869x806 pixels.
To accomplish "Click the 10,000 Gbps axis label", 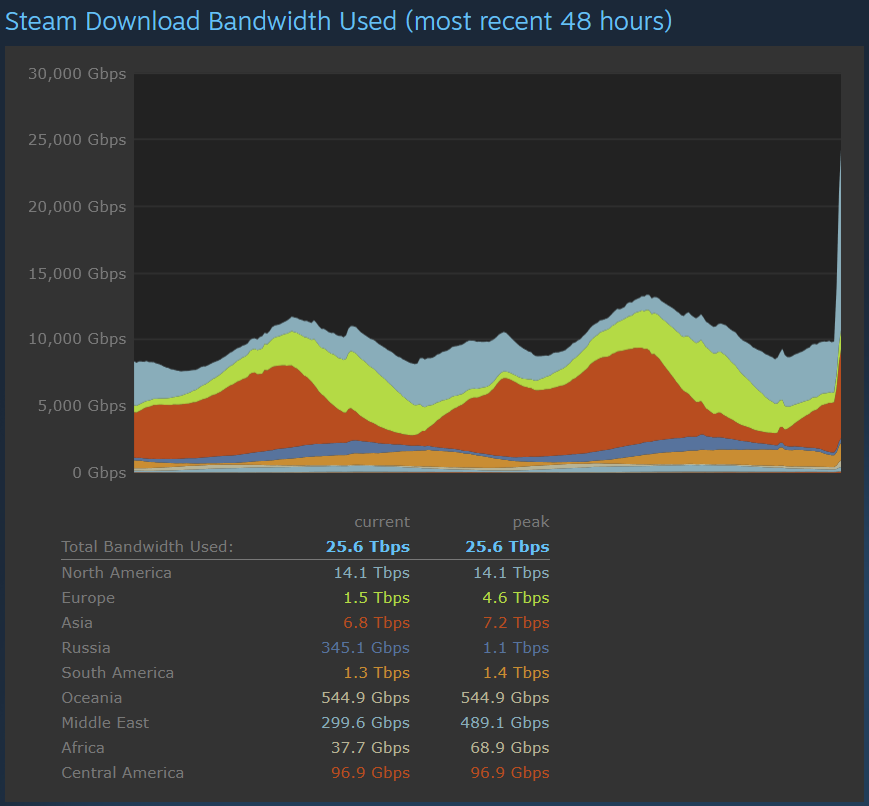I will (77, 339).
